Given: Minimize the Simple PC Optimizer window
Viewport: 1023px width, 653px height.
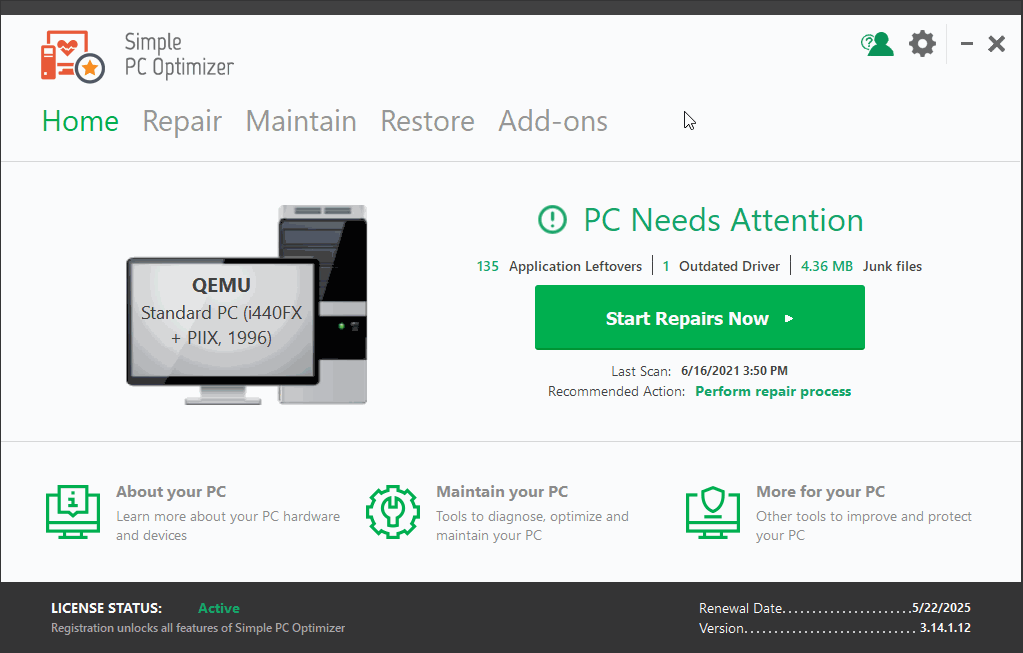Looking at the screenshot, I should [967, 44].
